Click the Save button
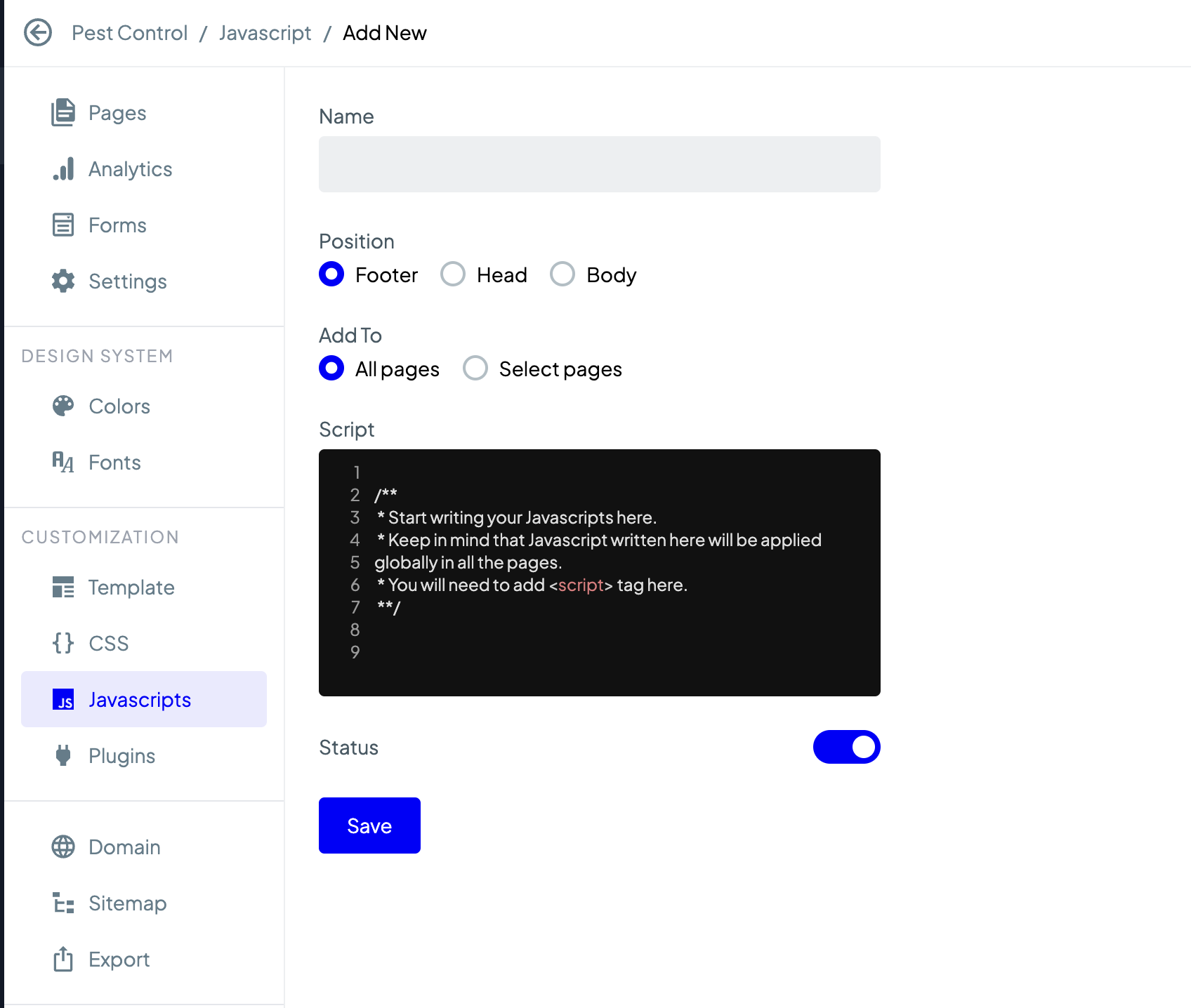 [x=369, y=825]
